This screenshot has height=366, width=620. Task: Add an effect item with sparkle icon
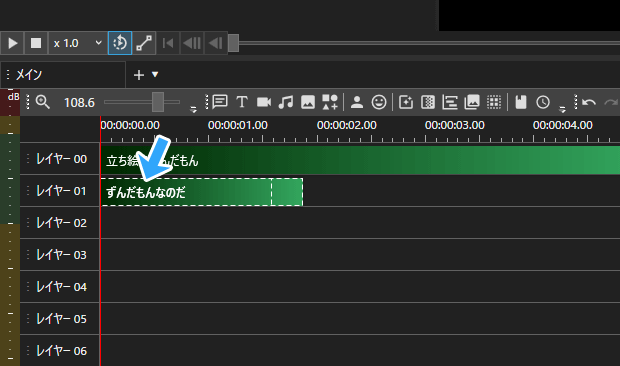(x=406, y=102)
